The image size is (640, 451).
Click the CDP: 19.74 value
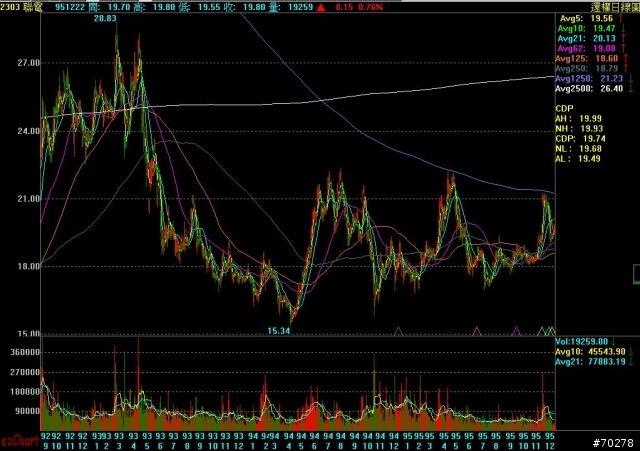580,139
